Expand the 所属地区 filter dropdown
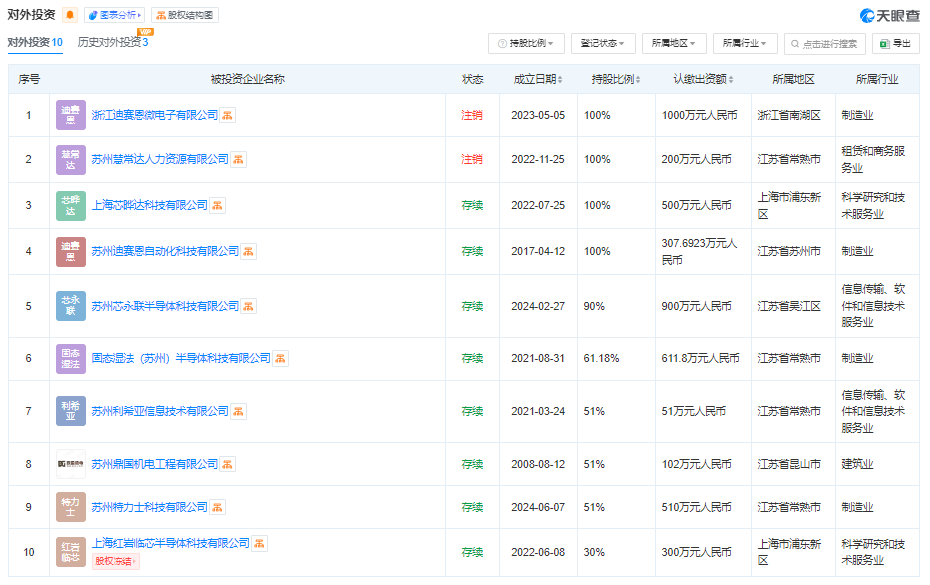 pyautogui.click(x=675, y=44)
